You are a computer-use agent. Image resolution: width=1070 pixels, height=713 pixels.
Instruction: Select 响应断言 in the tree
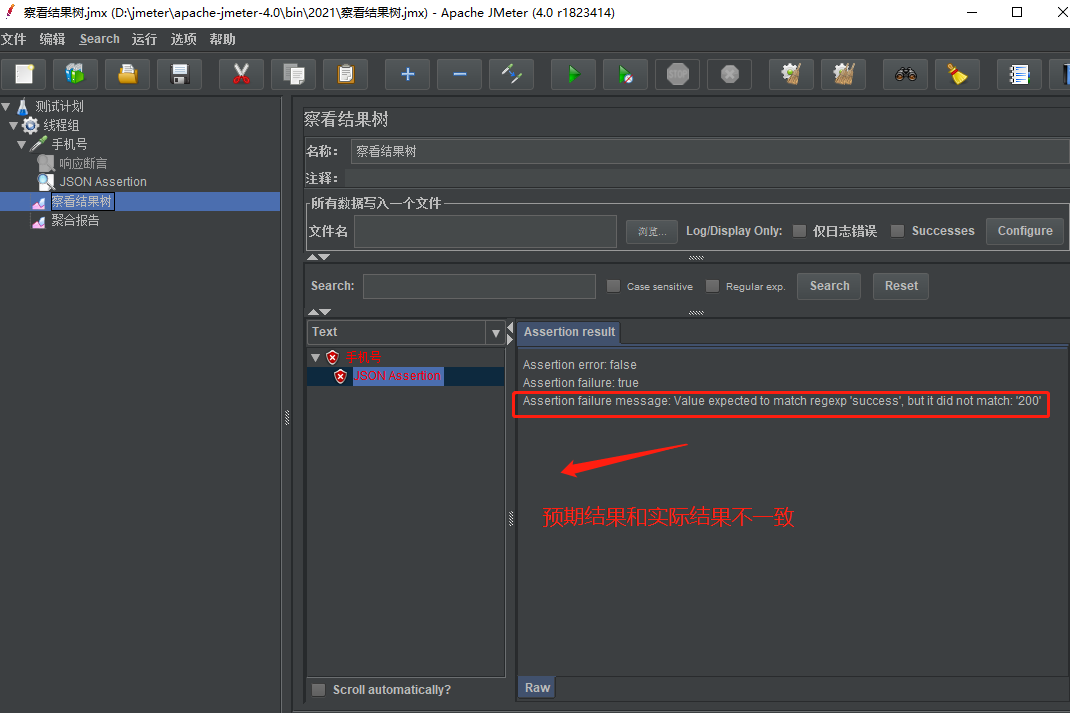83,163
